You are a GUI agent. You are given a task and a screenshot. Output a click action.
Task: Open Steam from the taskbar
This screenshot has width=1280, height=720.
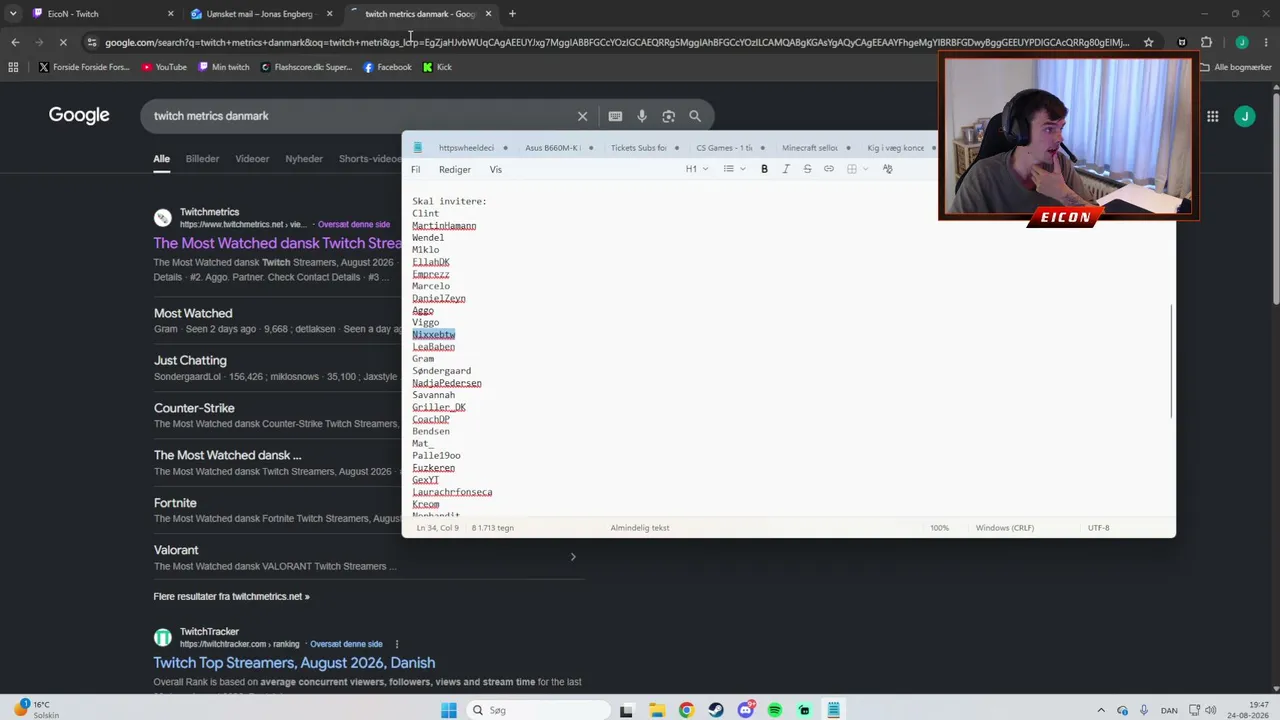(716, 710)
